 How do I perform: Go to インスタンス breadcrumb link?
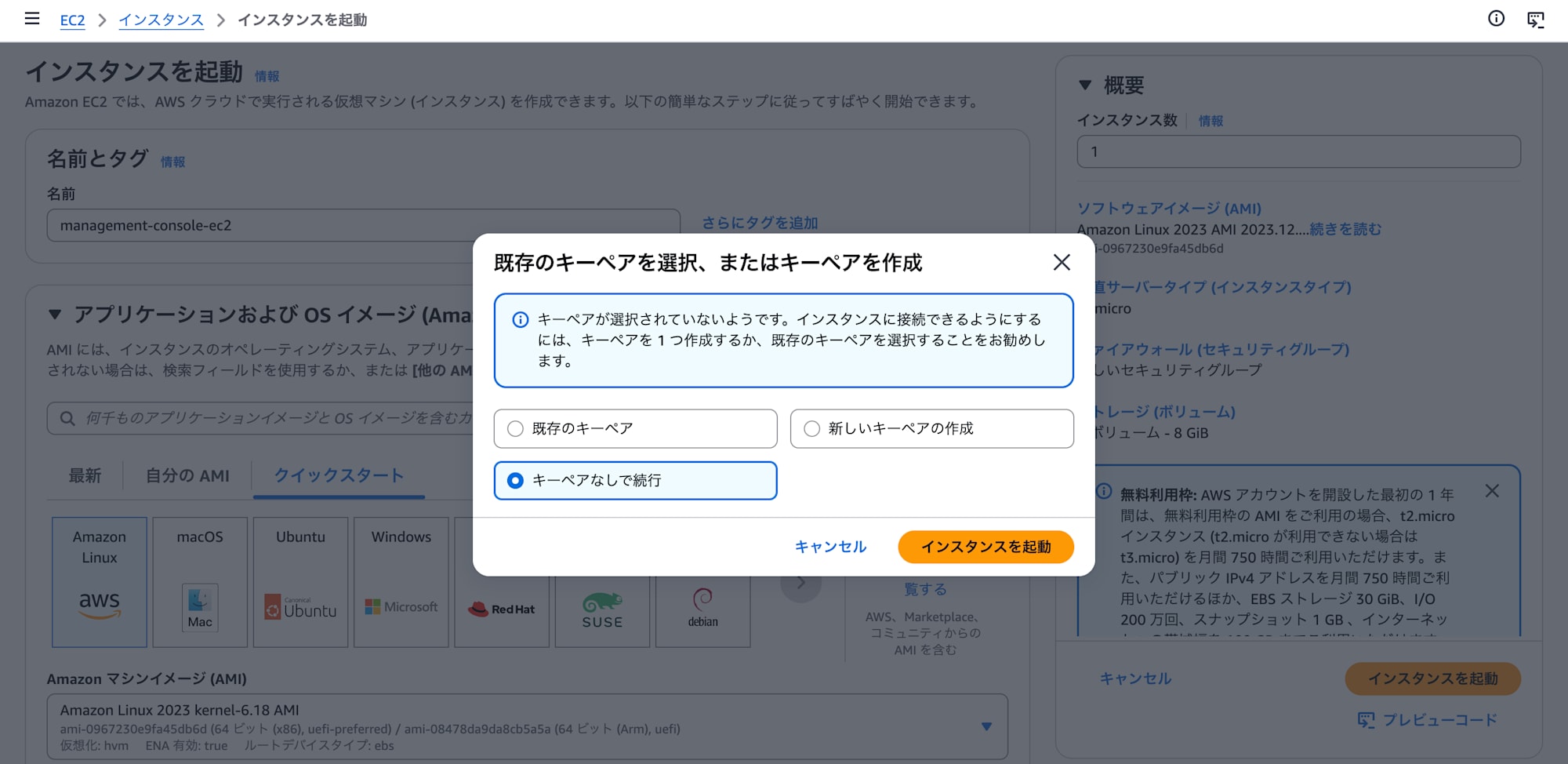click(x=162, y=20)
